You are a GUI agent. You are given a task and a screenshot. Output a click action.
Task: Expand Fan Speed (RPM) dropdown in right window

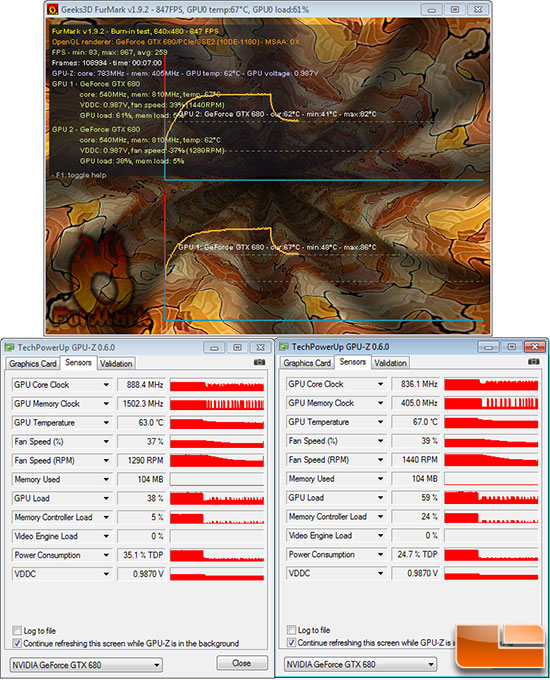(380, 460)
